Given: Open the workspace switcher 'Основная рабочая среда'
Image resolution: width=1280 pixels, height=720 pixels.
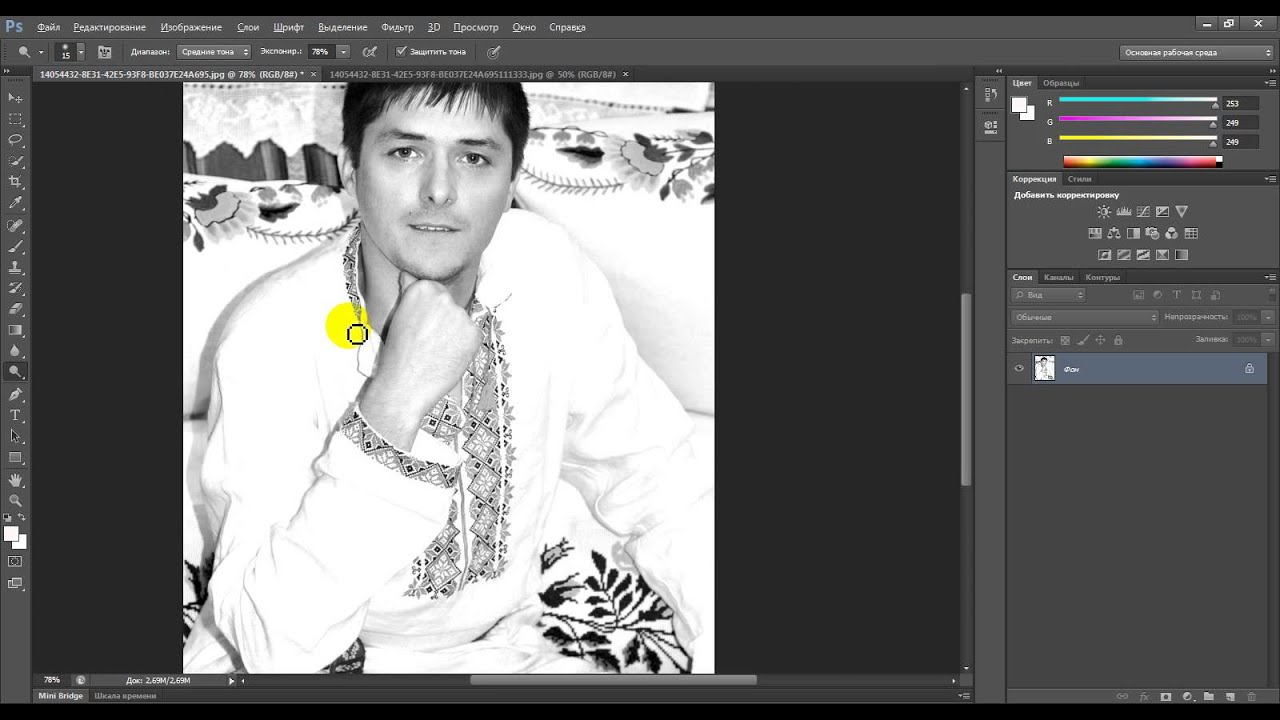Looking at the screenshot, I should point(1197,52).
